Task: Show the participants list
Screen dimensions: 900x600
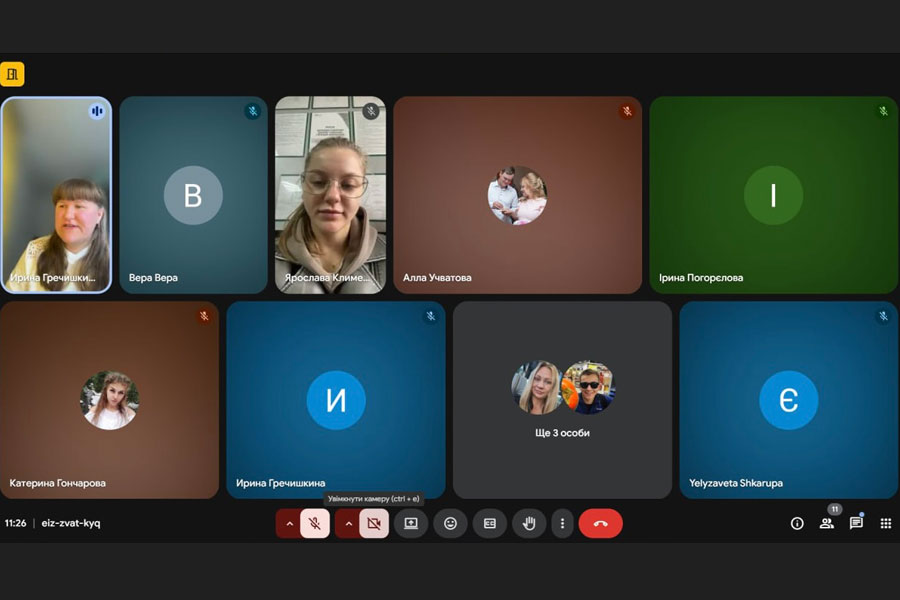Action: 827,523
